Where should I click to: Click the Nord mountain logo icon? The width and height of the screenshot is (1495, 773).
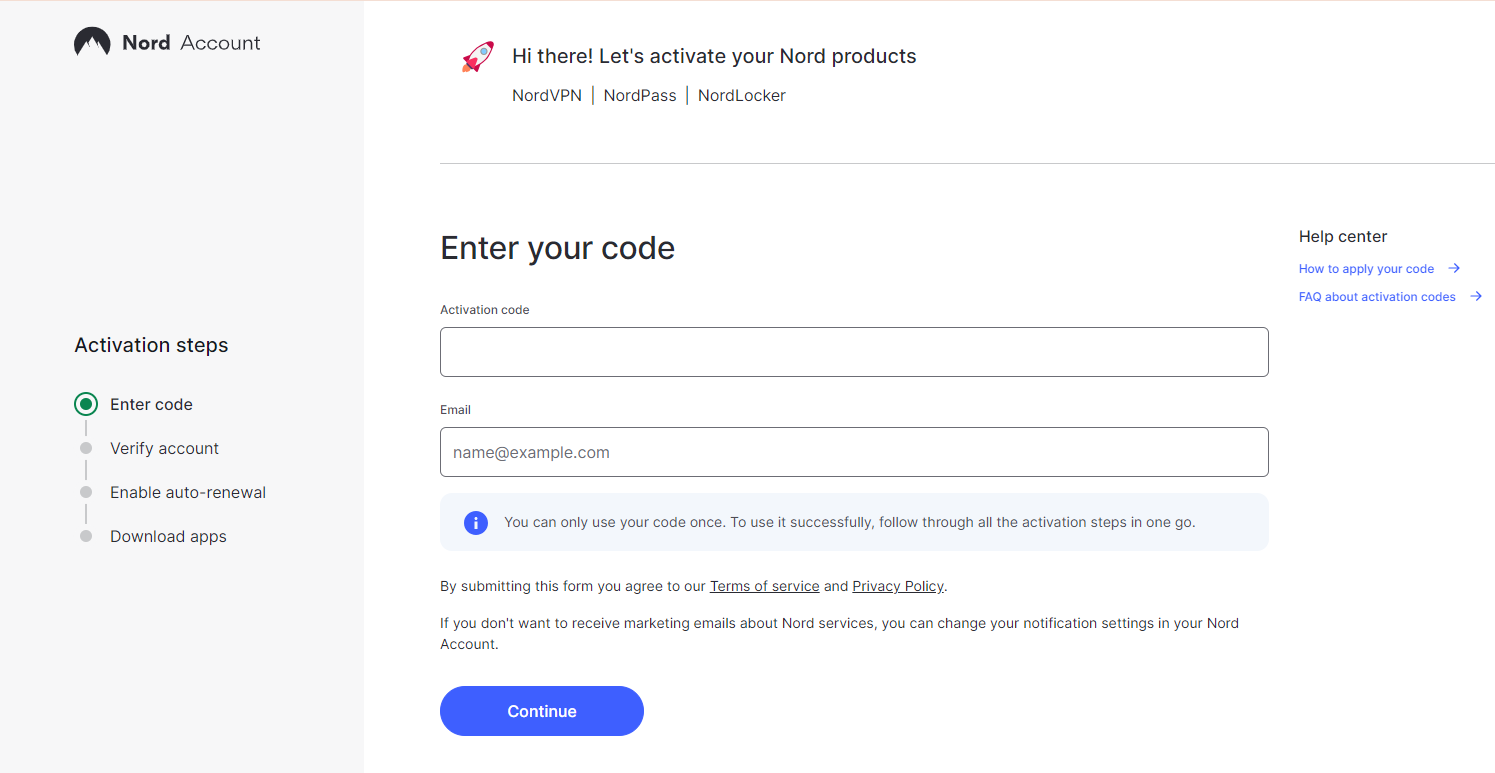pyautogui.click(x=92, y=42)
